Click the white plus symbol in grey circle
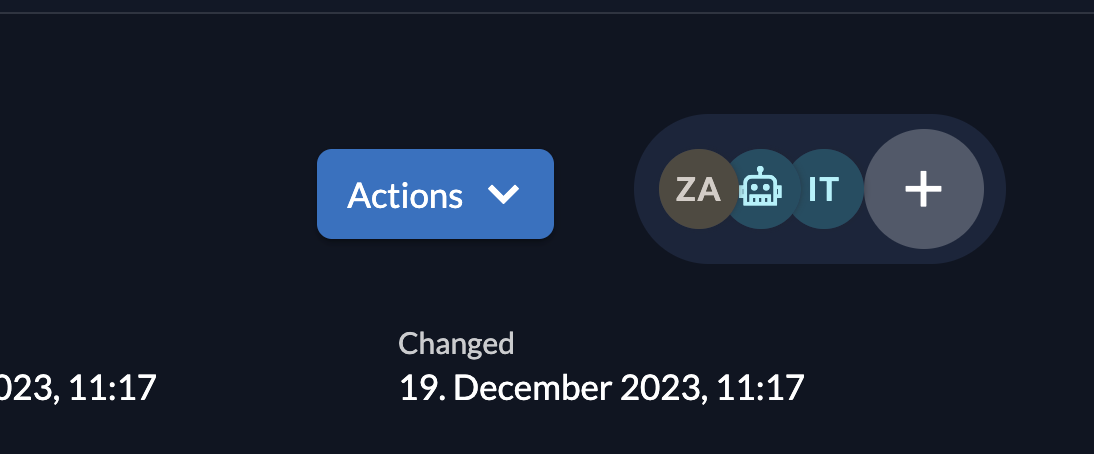 tap(924, 189)
